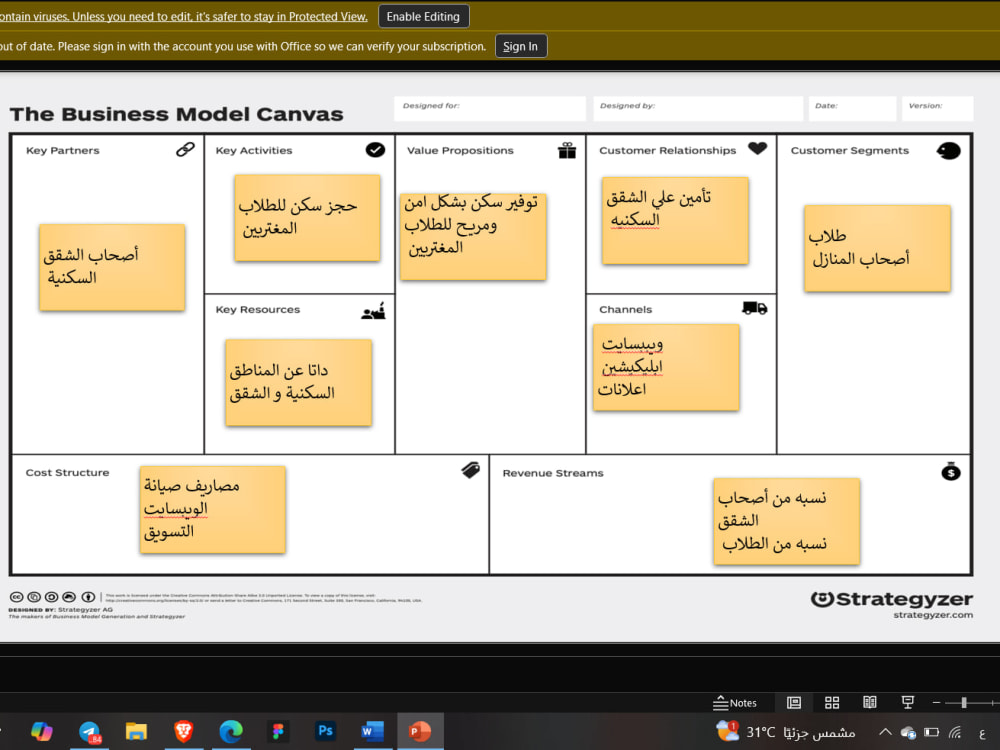Click the battery tray icon

(x=932, y=732)
